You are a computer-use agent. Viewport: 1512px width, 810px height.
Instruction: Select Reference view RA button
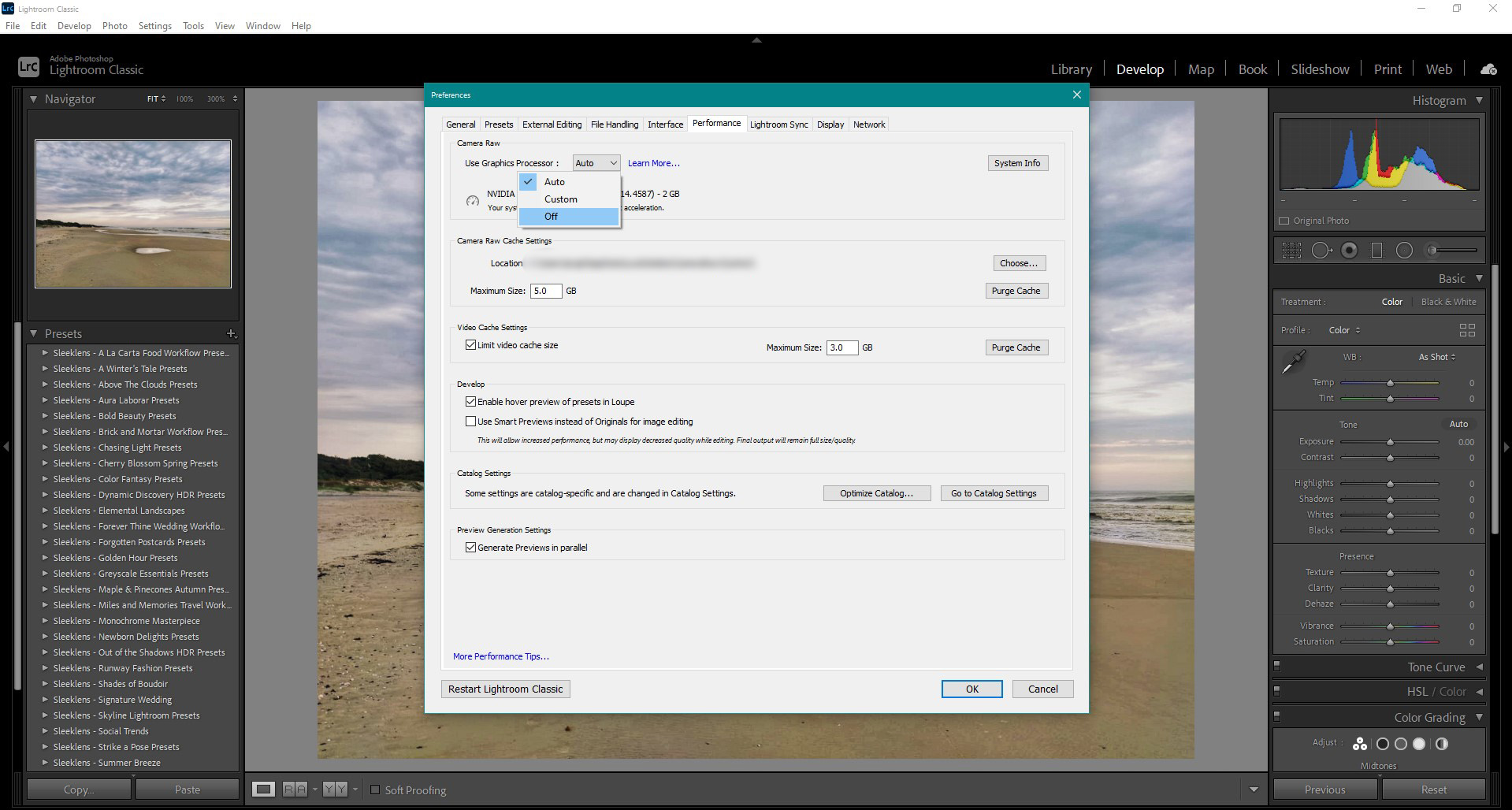point(295,789)
